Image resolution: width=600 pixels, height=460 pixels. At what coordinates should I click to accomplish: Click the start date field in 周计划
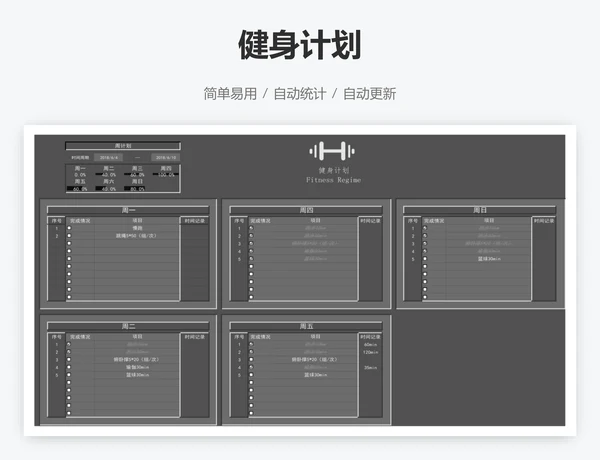point(108,157)
